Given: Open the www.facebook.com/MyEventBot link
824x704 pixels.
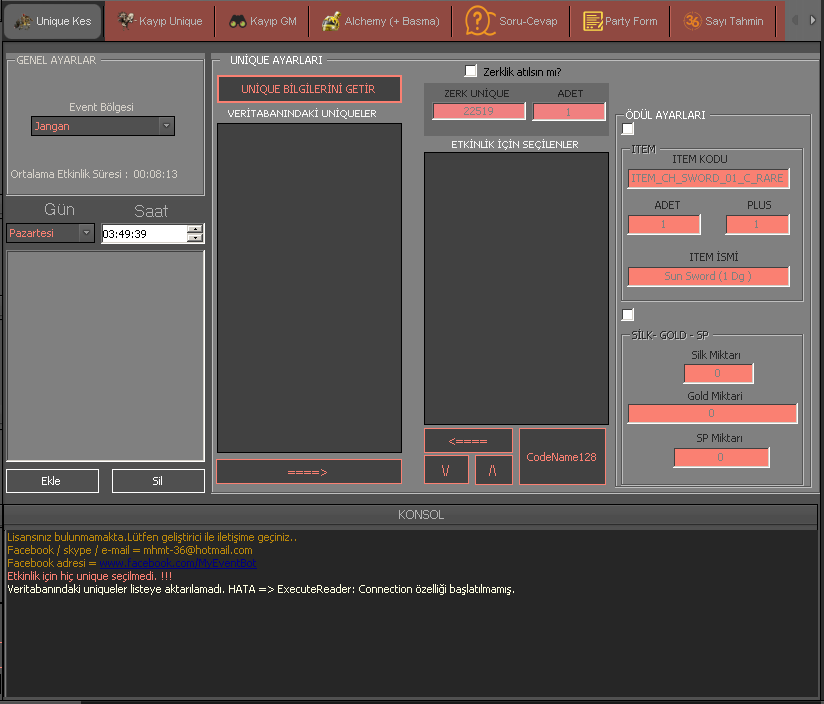Looking at the screenshot, I should [x=178, y=563].
